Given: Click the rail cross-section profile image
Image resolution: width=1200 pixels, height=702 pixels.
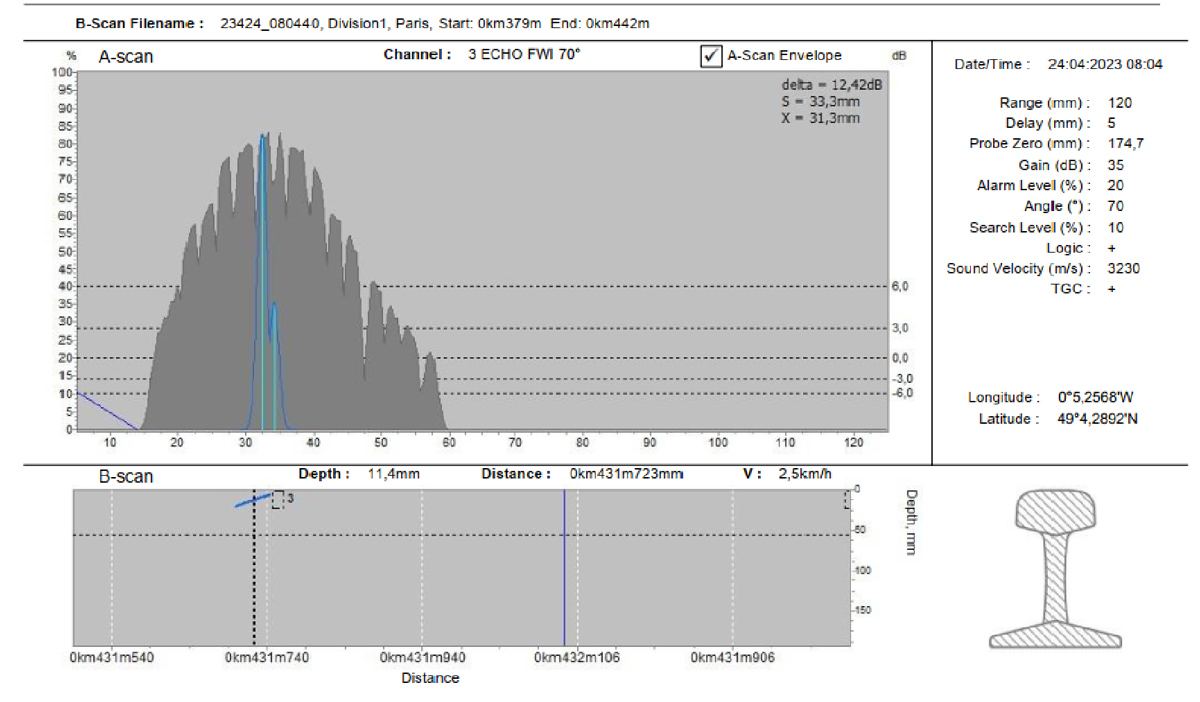Looking at the screenshot, I should (x=1059, y=568).
